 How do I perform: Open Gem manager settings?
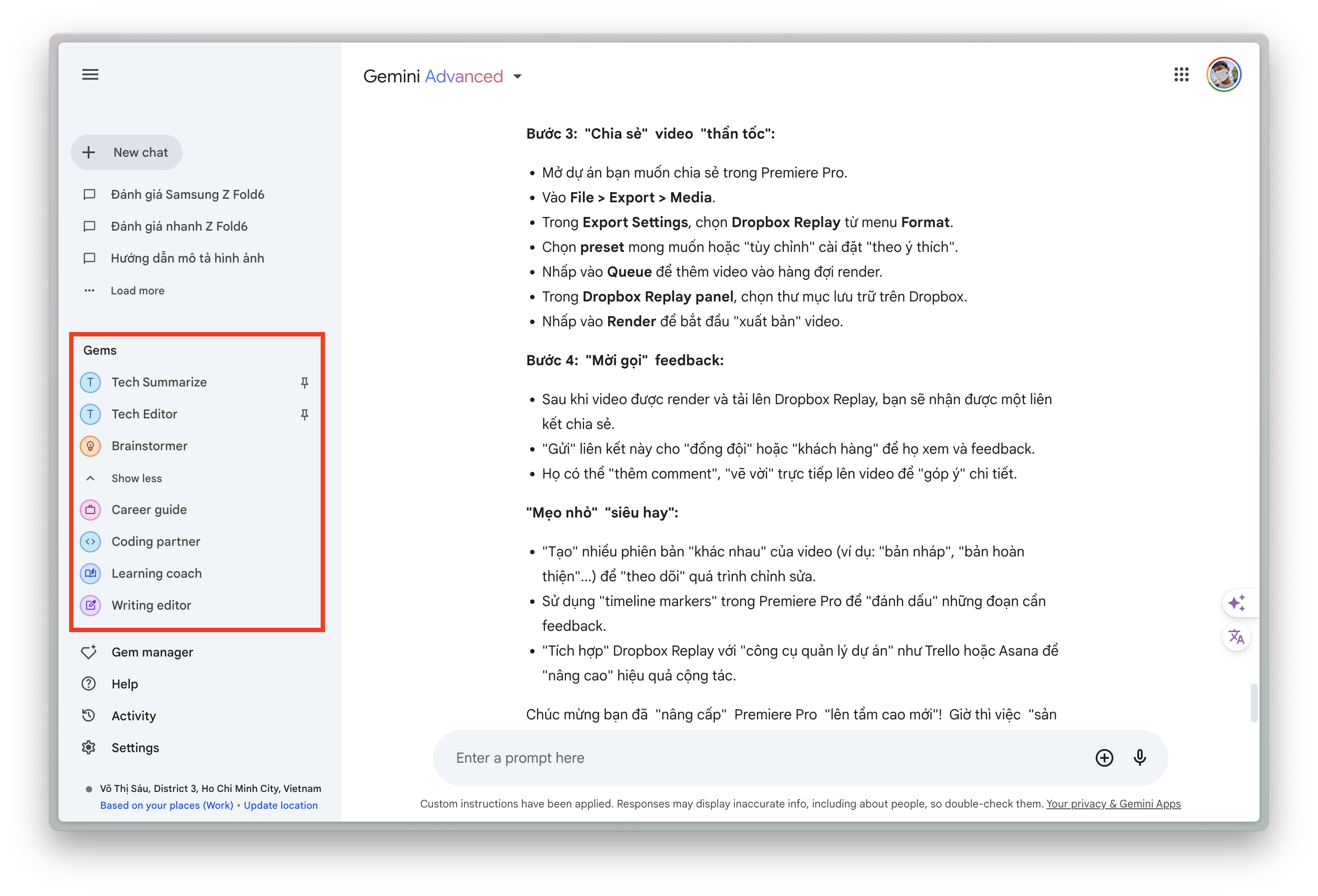click(x=151, y=651)
